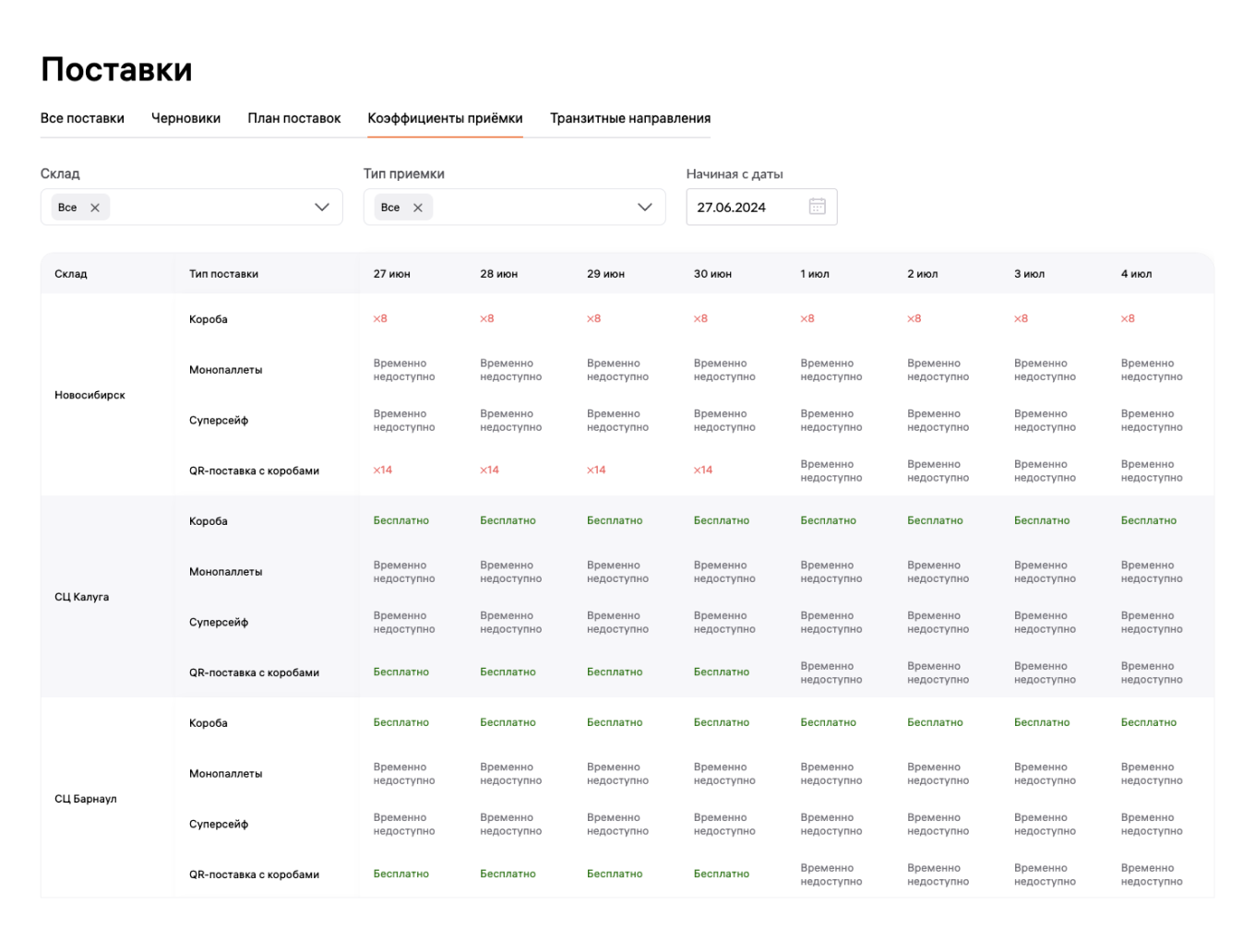This screenshot has width=1255, height=952.
Task: Click Суперсейф row label for Новосибирск
Action: click(219, 421)
